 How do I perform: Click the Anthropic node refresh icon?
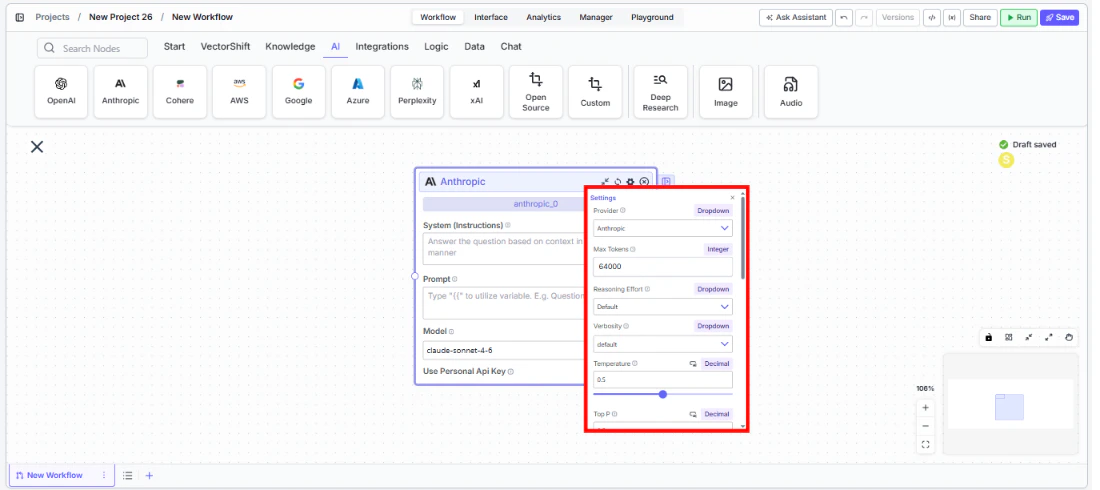click(618, 182)
